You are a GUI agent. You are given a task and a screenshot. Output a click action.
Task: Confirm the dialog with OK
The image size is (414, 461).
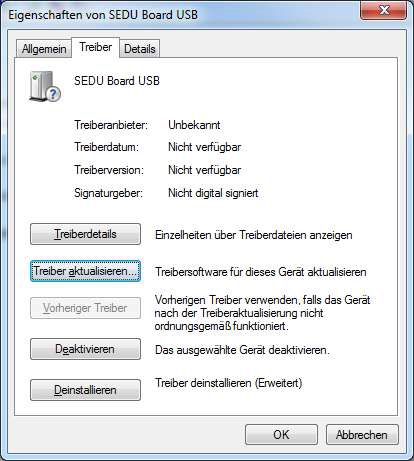point(281,435)
